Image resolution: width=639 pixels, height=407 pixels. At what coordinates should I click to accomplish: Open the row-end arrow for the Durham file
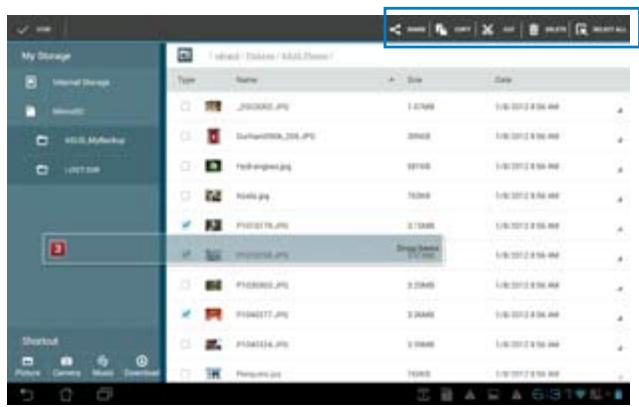(x=620, y=140)
